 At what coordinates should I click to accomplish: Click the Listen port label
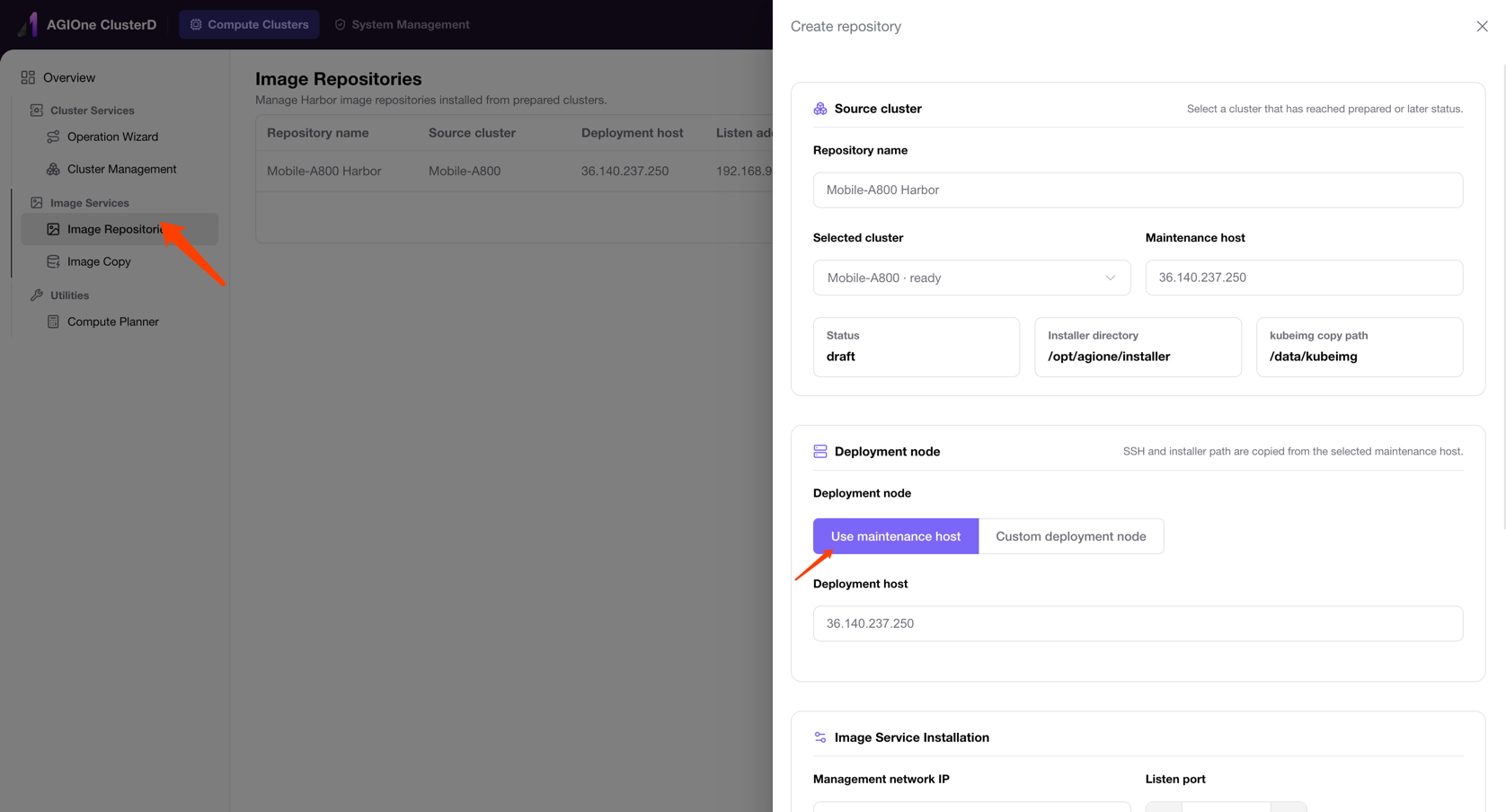click(x=1175, y=779)
